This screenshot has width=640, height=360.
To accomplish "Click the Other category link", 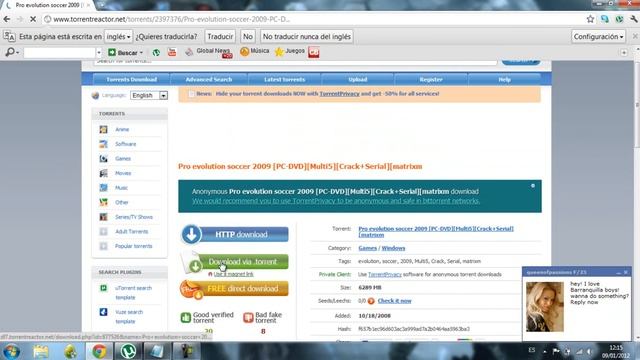I will coord(122,202).
